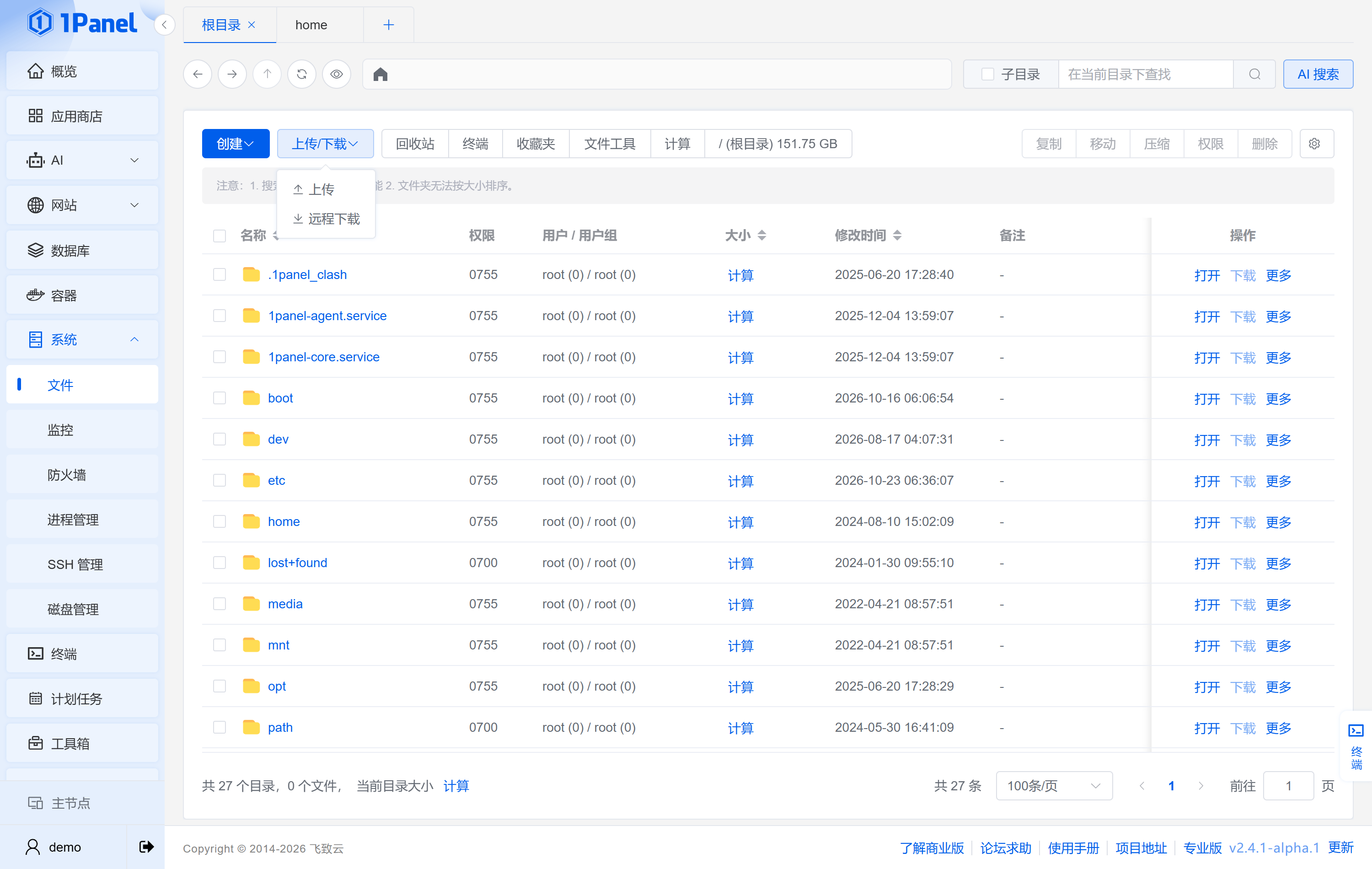Check the box for the boot folder
The height and width of the screenshot is (869, 1372).
pos(220,398)
